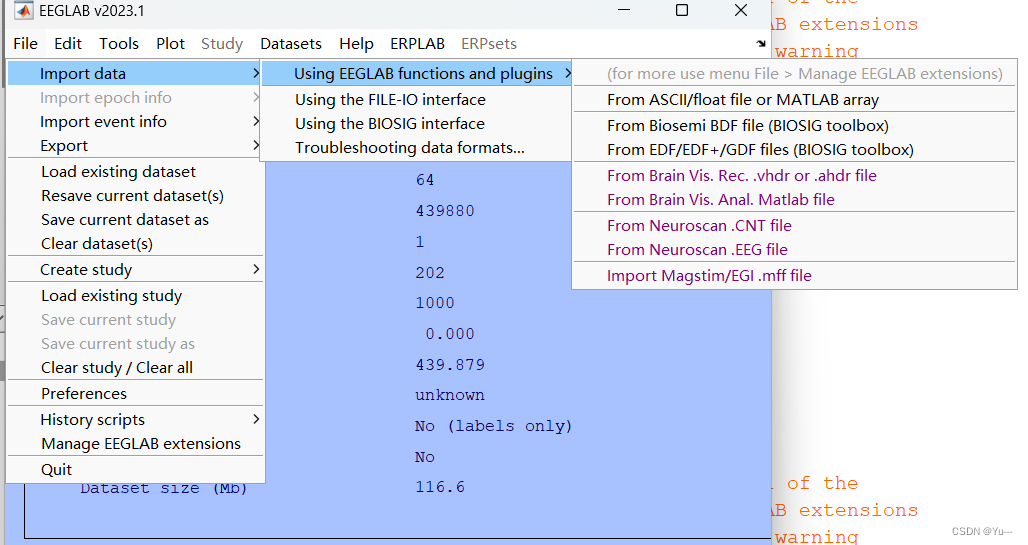Import From Brain Vis. Anal. Matlab file
The image size is (1028, 545).
click(795, 199)
